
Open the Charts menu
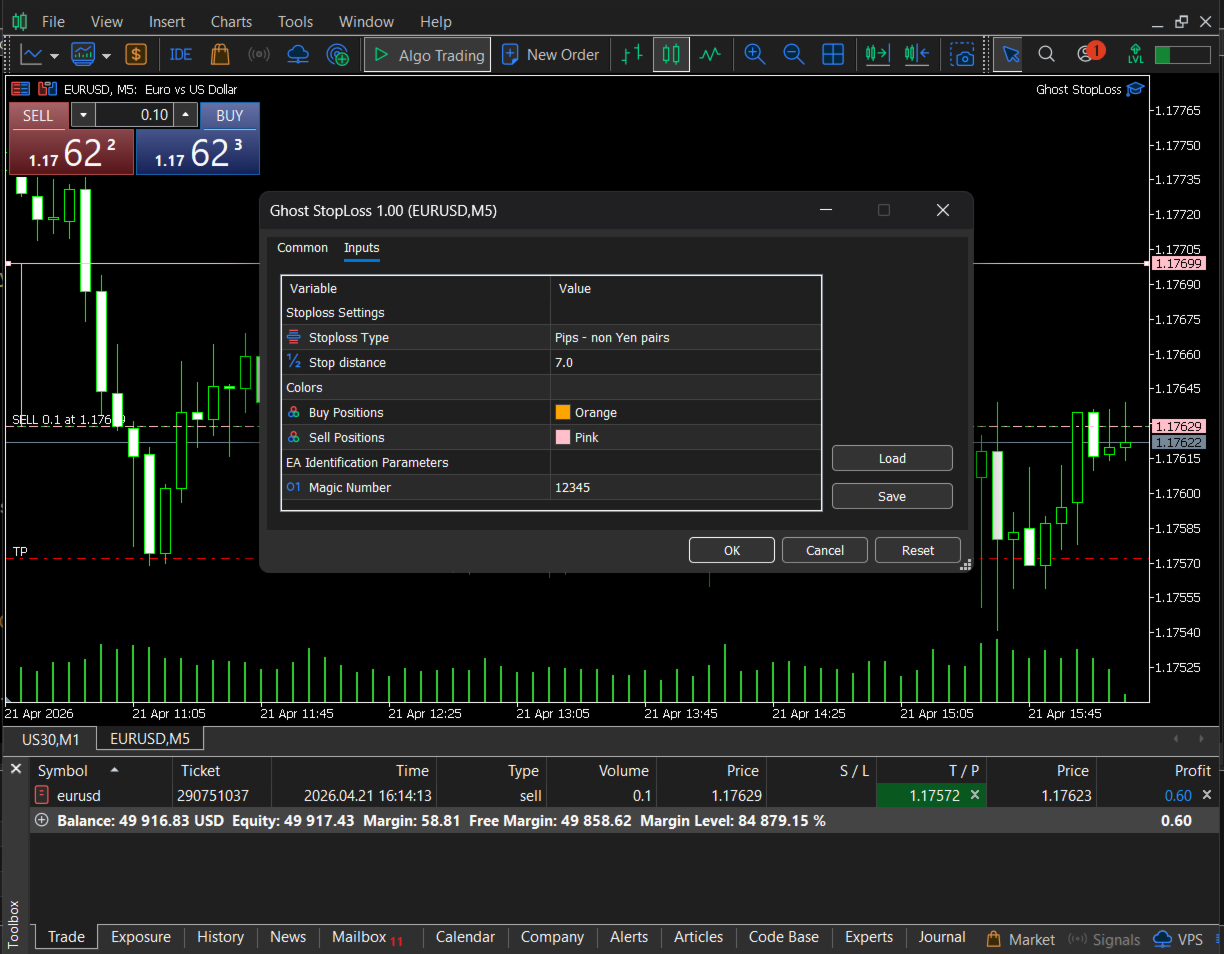coord(231,21)
